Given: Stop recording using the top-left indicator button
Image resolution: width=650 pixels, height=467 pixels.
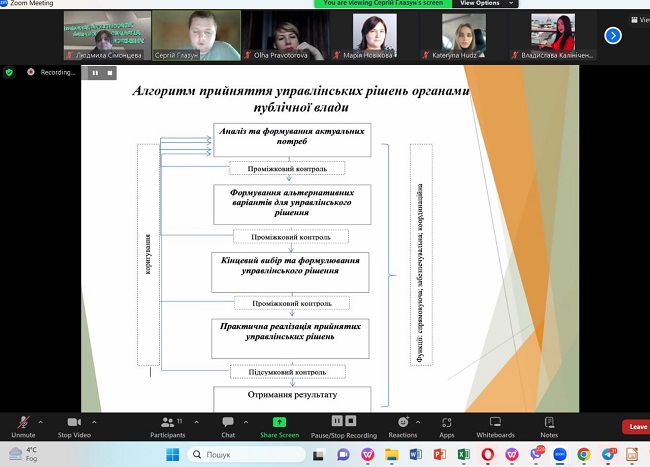Looking at the screenshot, I should coord(110,73).
